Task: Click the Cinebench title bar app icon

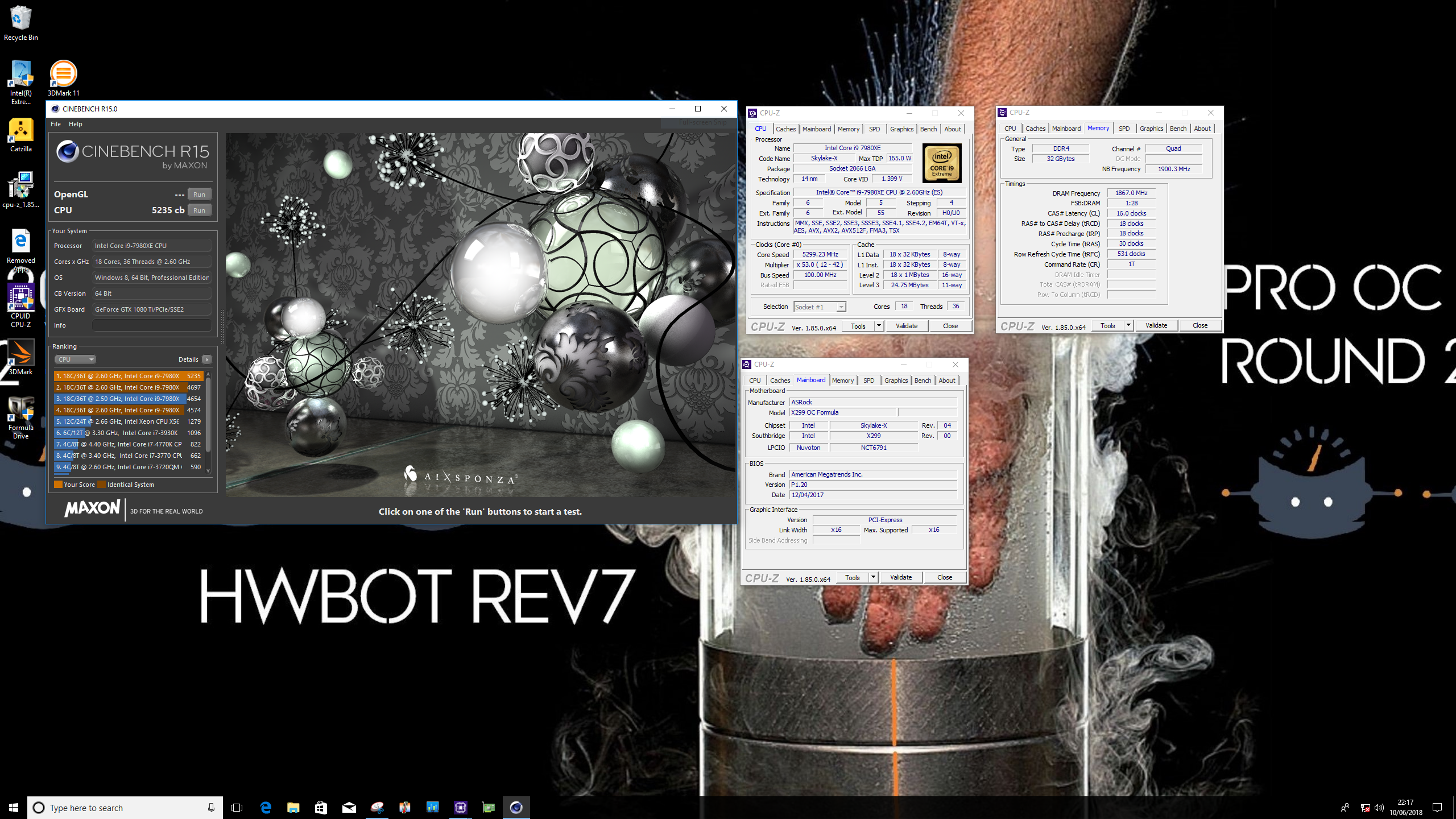Action: click(x=55, y=109)
